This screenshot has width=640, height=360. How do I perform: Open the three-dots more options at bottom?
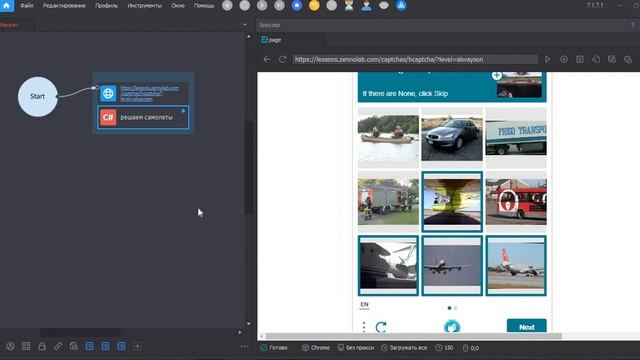tap(244, 347)
